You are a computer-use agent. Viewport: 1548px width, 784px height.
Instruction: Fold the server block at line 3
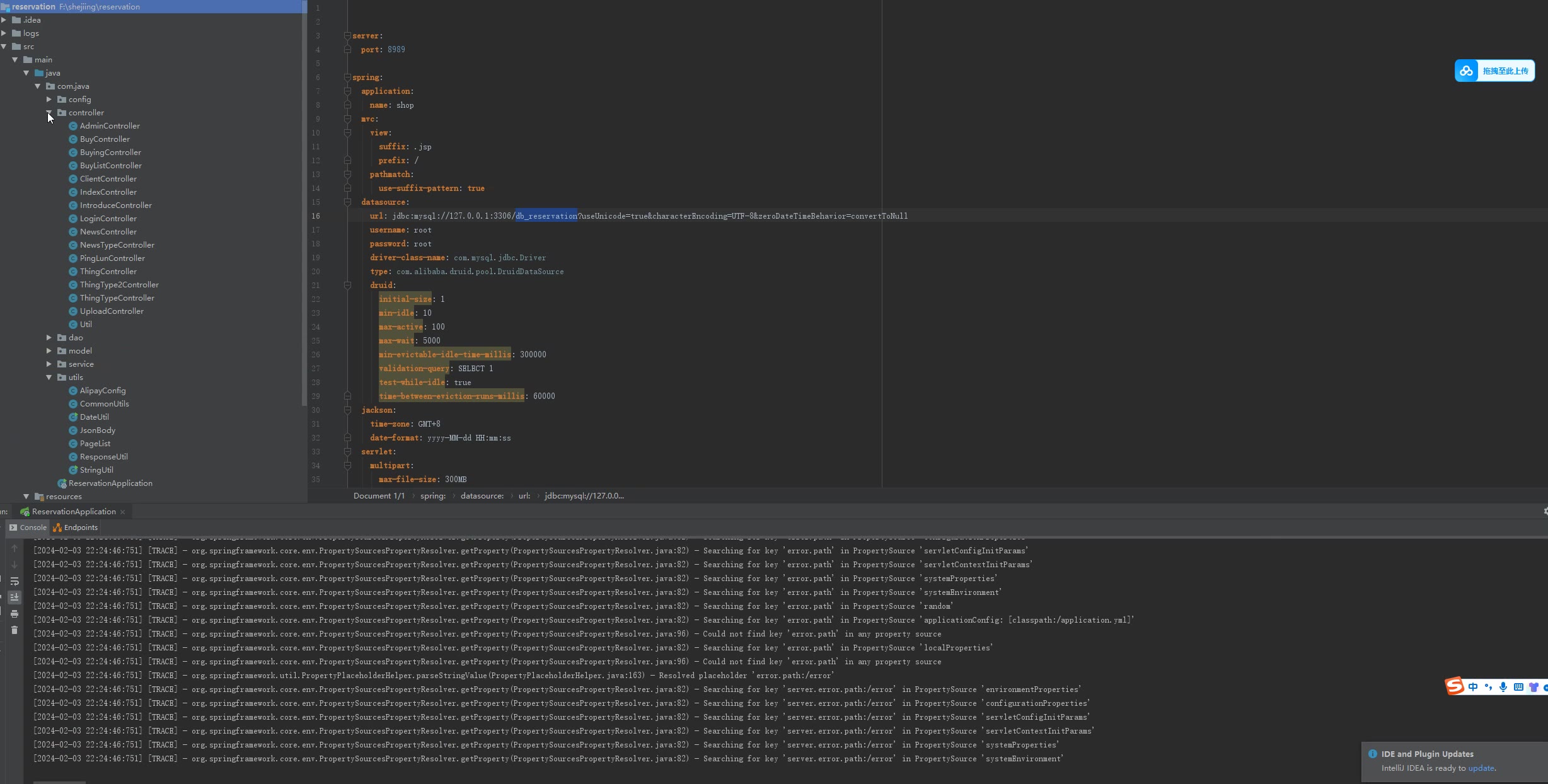347,35
